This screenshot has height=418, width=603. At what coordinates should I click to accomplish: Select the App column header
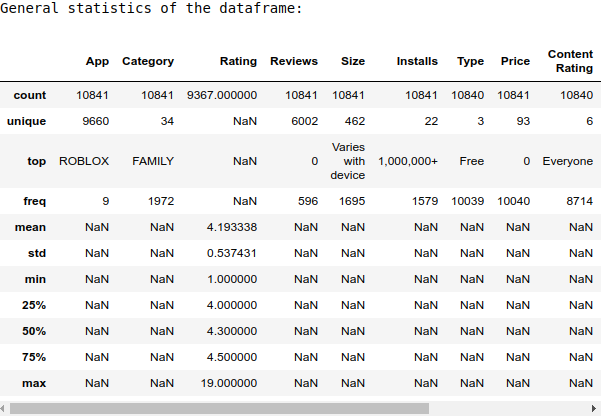tap(97, 61)
